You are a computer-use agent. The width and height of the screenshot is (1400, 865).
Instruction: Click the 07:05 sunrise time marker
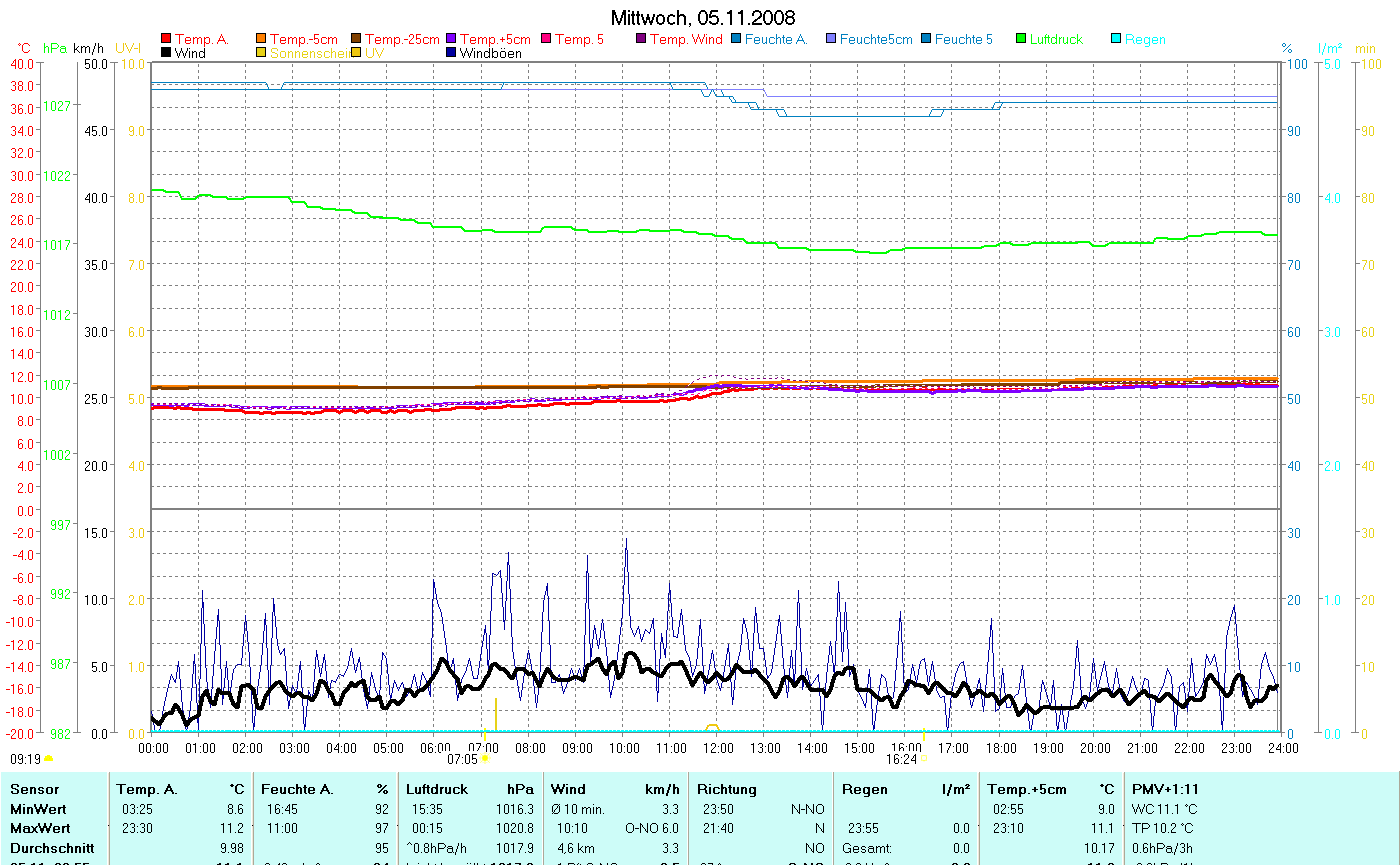coord(462,759)
